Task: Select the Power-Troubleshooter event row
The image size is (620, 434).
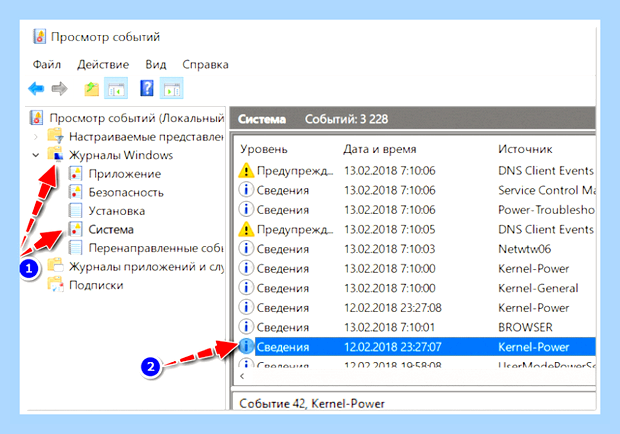Action: [417, 210]
